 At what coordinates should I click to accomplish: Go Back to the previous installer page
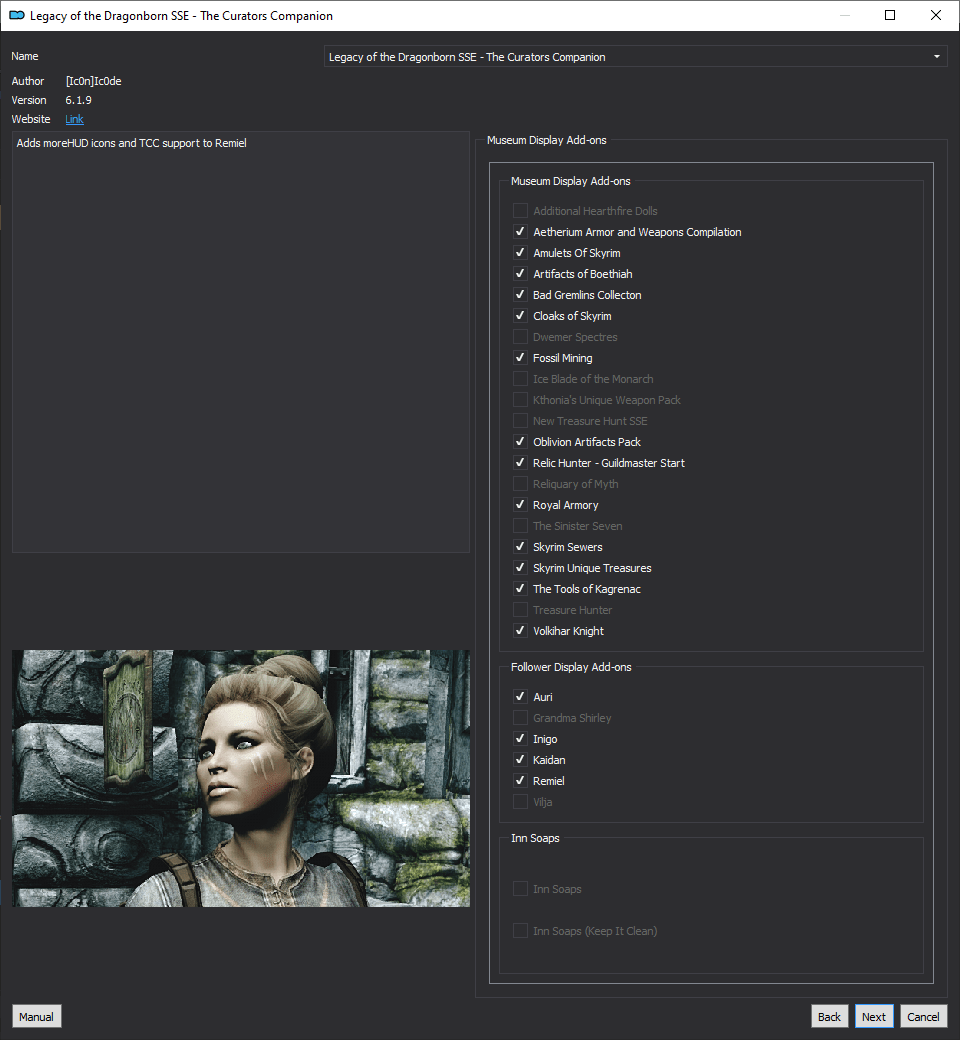pyautogui.click(x=829, y=1017)
